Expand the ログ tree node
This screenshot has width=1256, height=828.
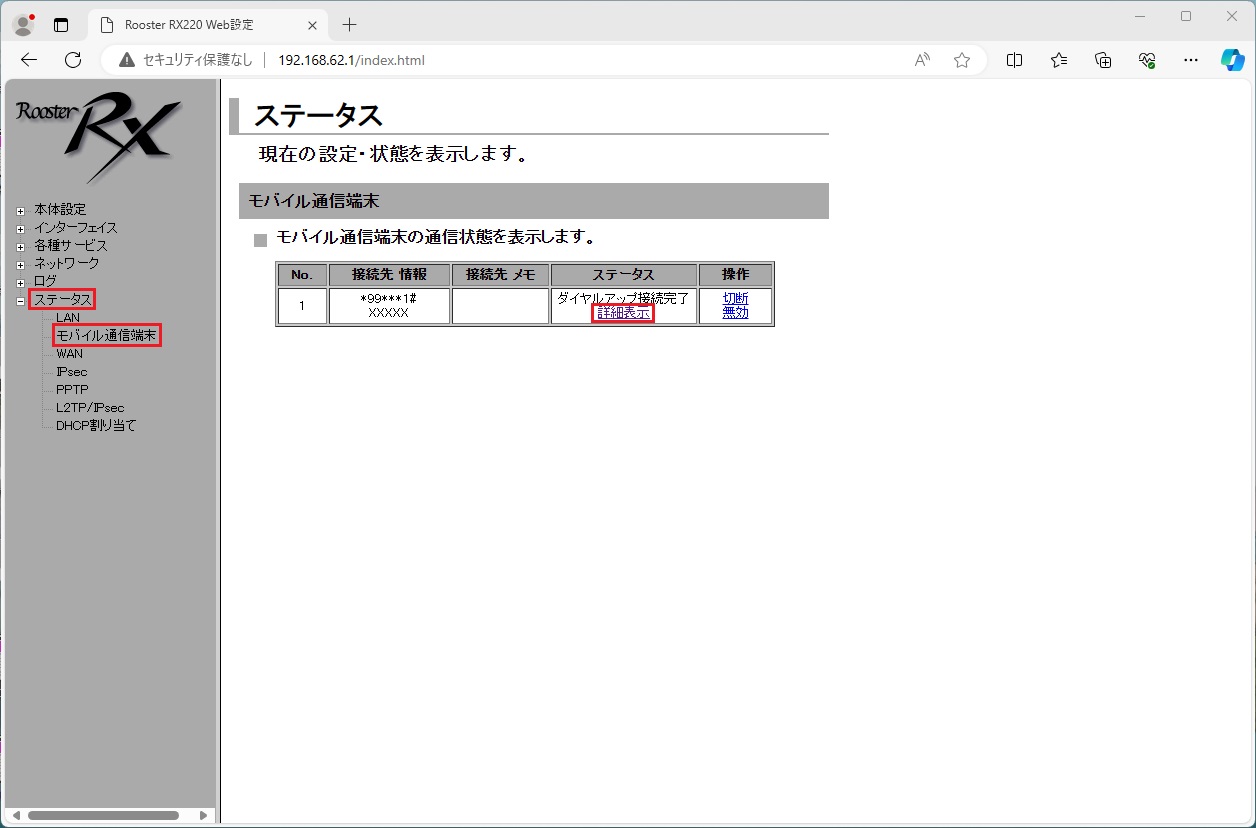(21, 283)
